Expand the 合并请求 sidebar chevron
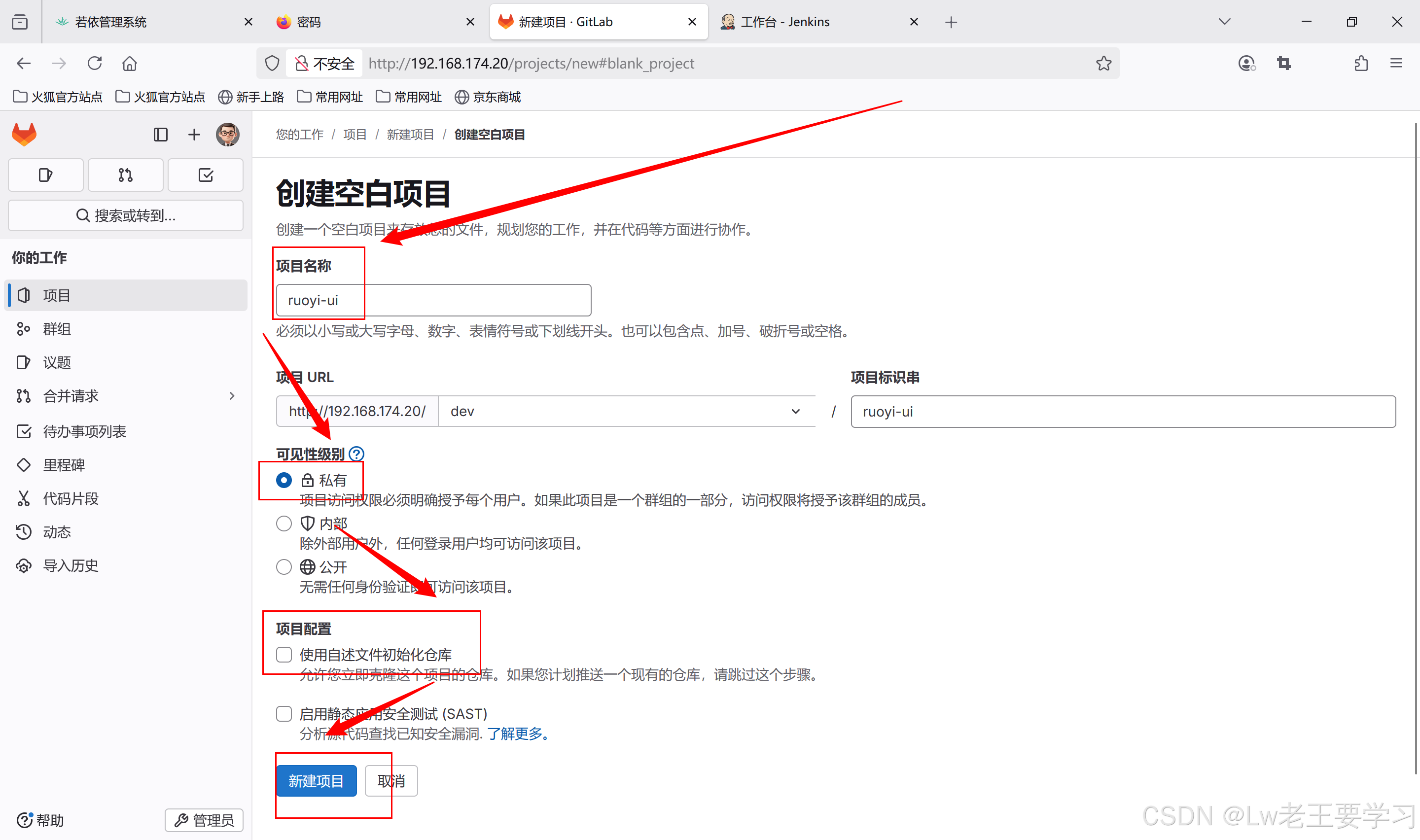The height and width of the screenshot is (840, 1420). click(231, 396)
